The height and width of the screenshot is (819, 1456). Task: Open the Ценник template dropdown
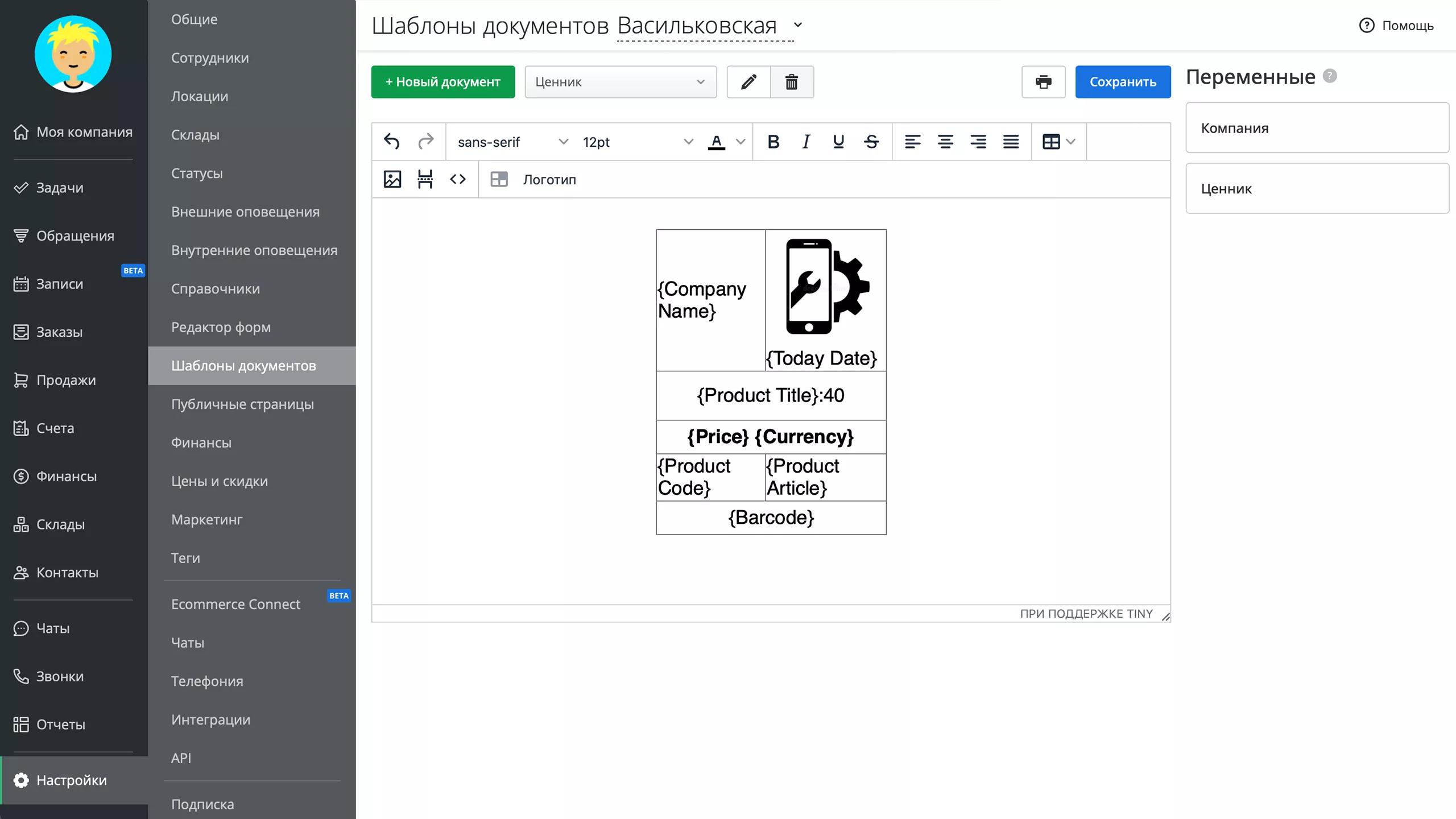[620, 82]
